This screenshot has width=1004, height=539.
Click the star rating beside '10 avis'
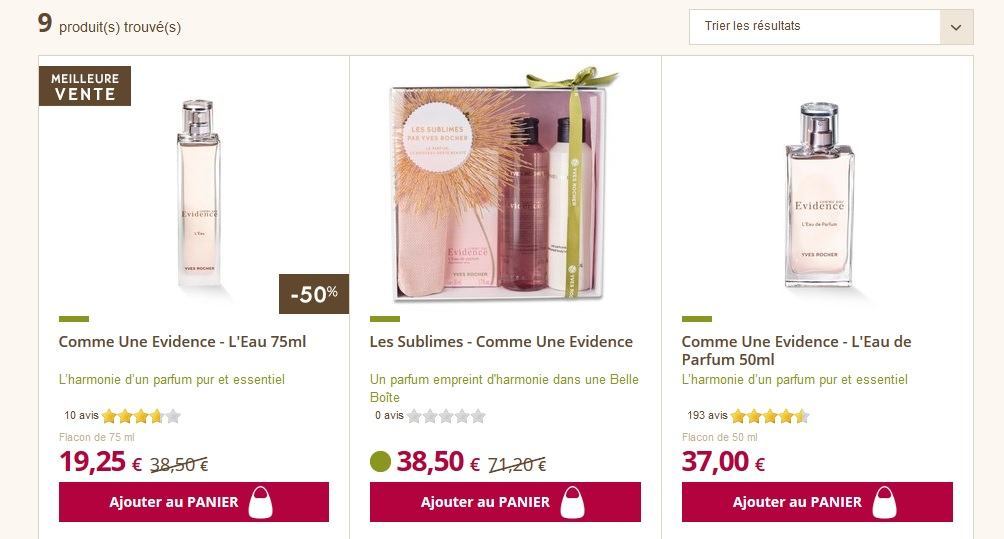141,416
